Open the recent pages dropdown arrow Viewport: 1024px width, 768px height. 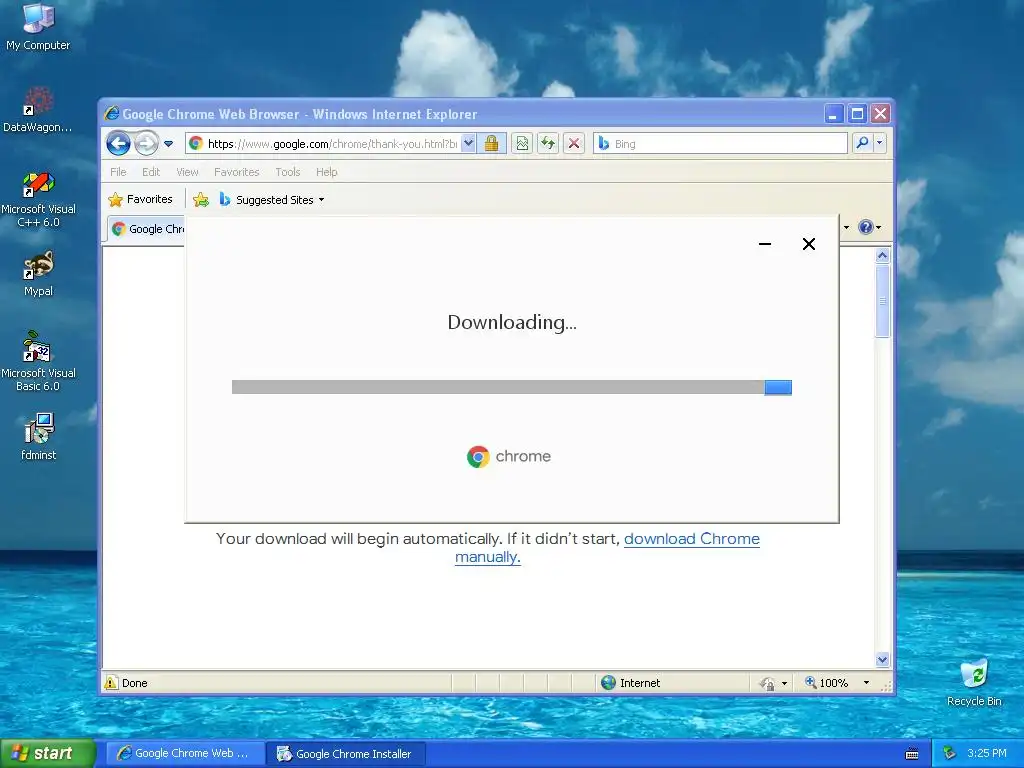click(x=168, y=144)
